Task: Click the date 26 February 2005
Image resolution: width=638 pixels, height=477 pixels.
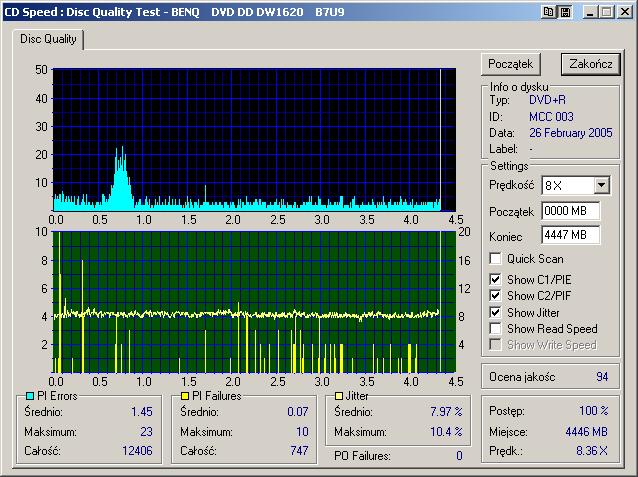Action: tap(570, 133)
